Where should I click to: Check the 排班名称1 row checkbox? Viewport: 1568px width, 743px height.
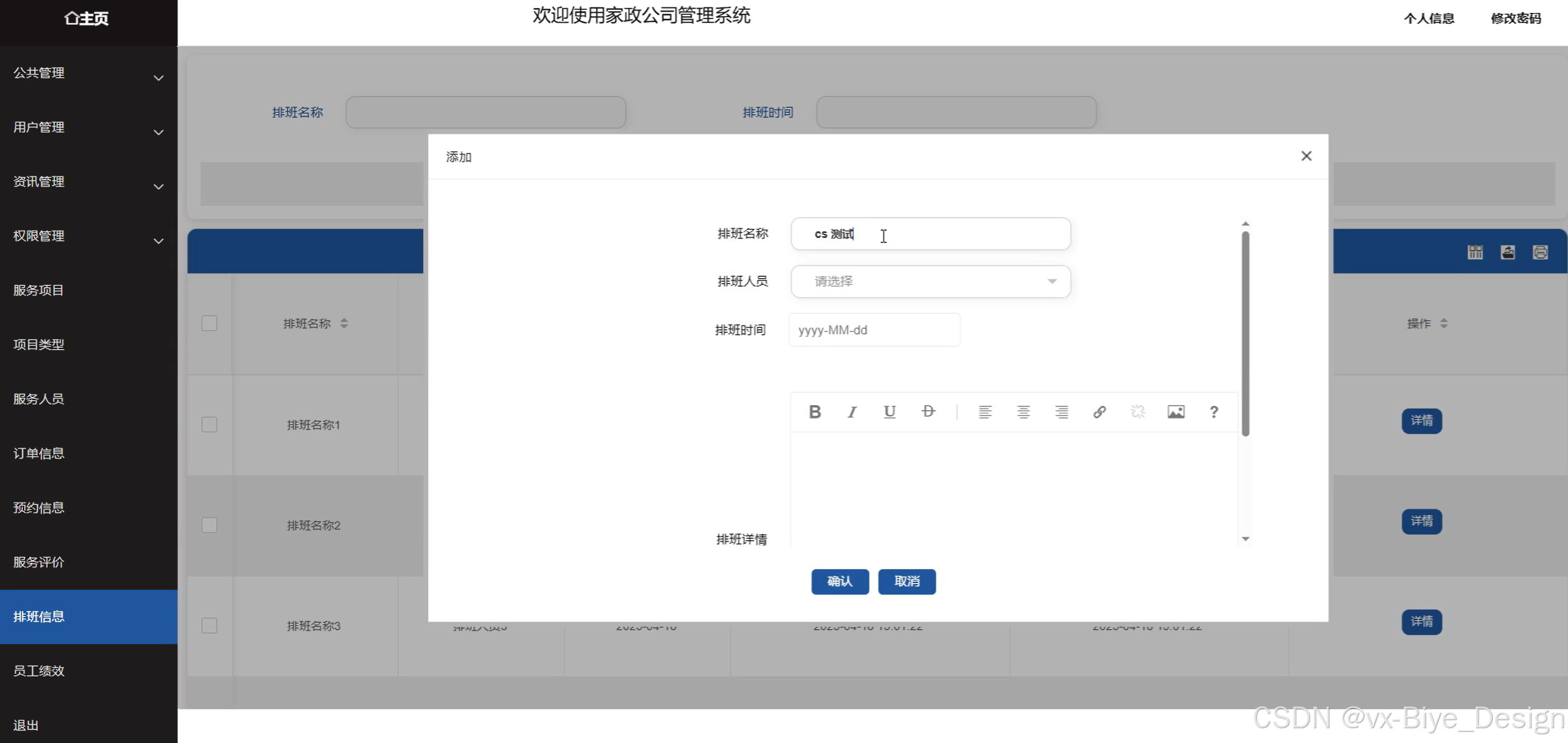[209, 425]
